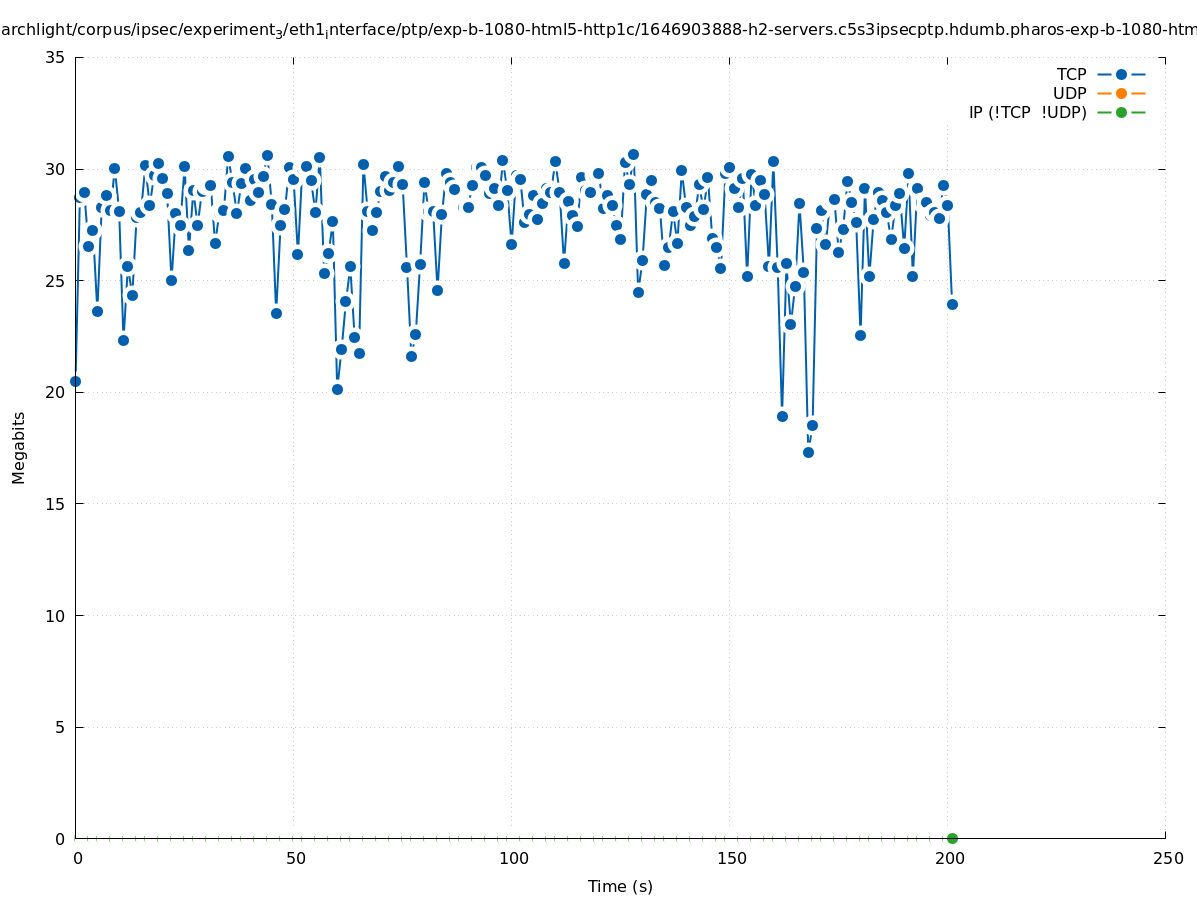
Task: Click the blue TCP legend marker
Action: [1121, 74]
